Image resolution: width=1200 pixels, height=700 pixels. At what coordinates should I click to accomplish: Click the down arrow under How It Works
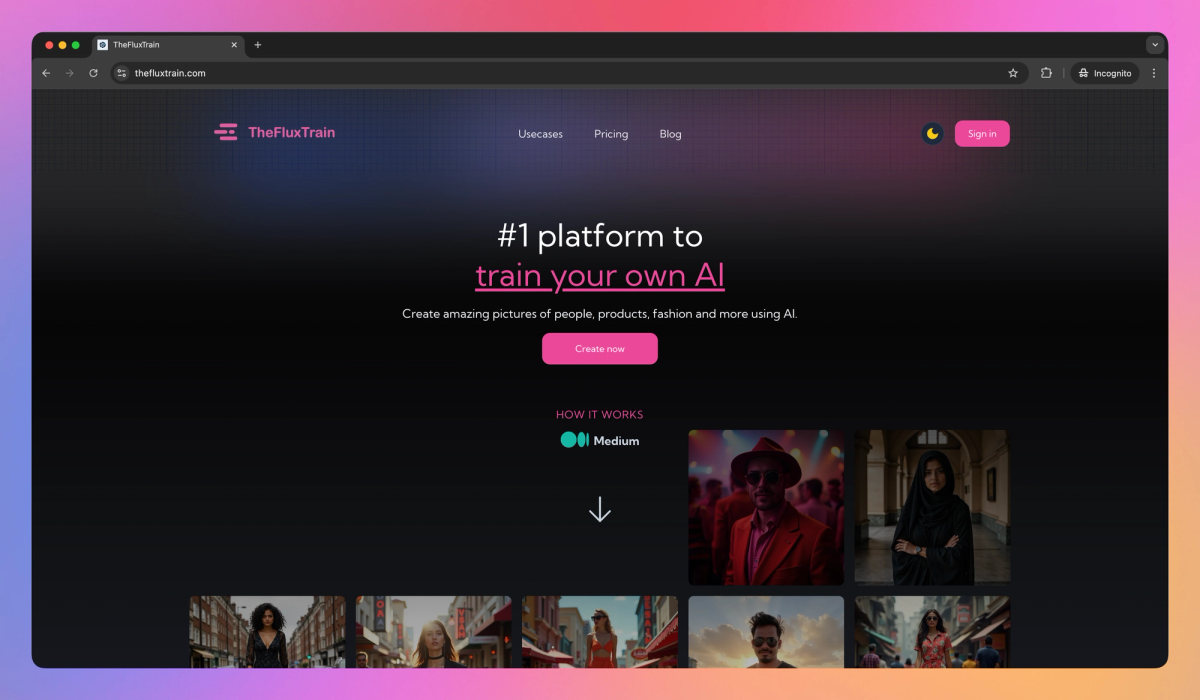pyautogui.click(x=599, y=508)
